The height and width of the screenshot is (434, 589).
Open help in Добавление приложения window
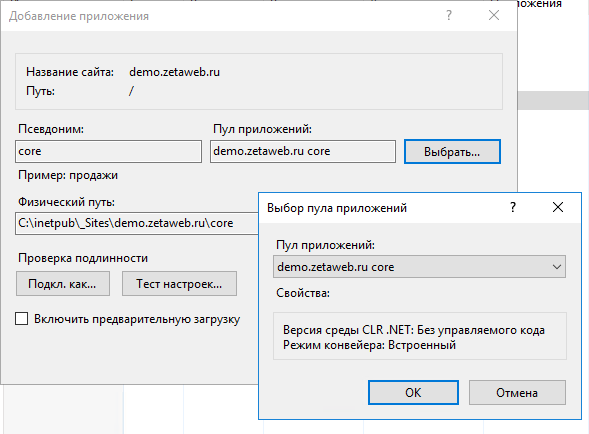pyautogui.click(x=449, y=15)
